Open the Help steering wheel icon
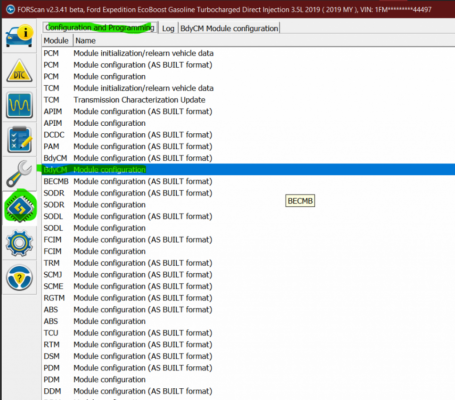 point(19,277)
